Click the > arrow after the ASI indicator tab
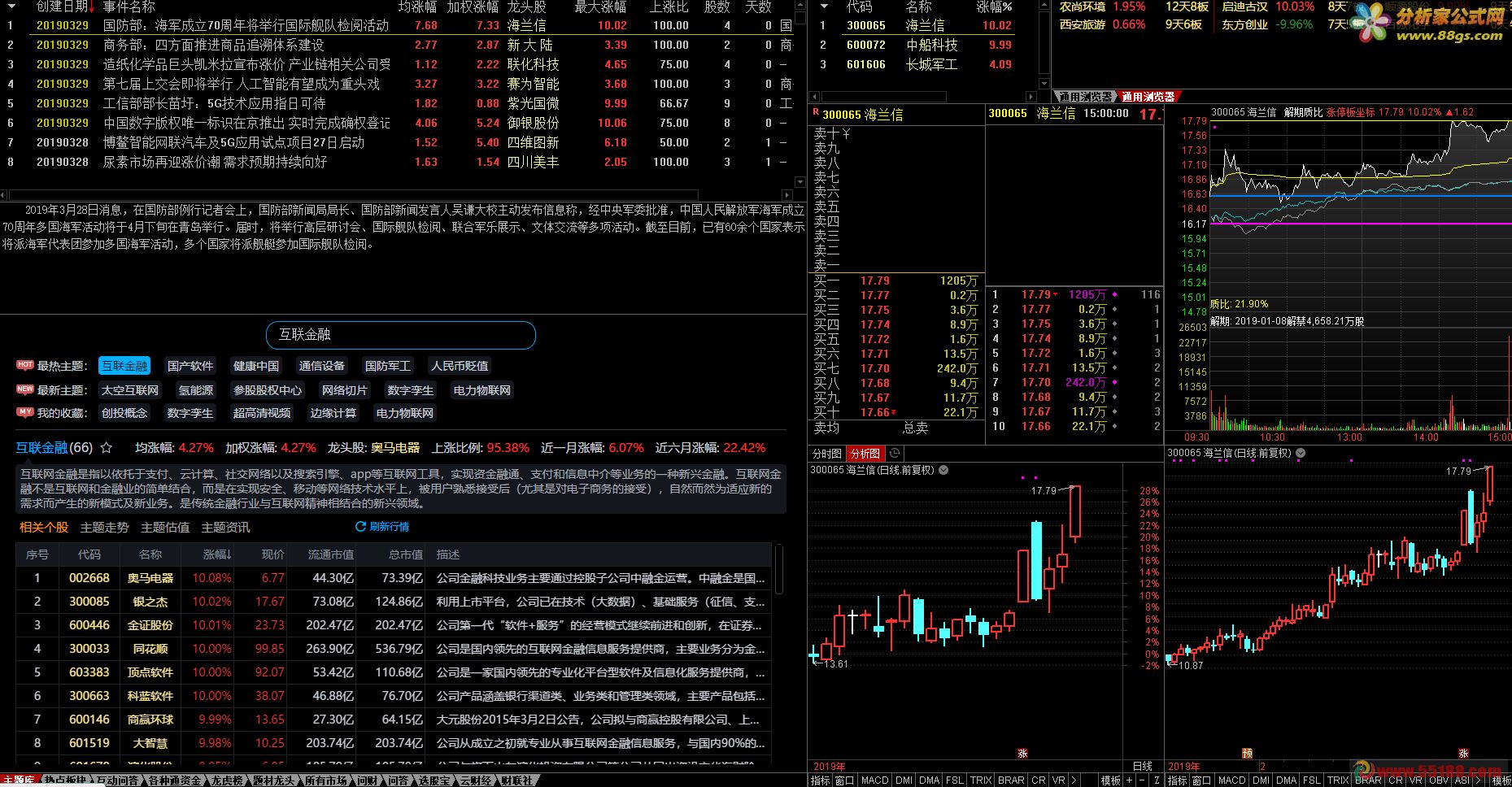The height and width of the screenshot is (787, 1512). 1479,780
